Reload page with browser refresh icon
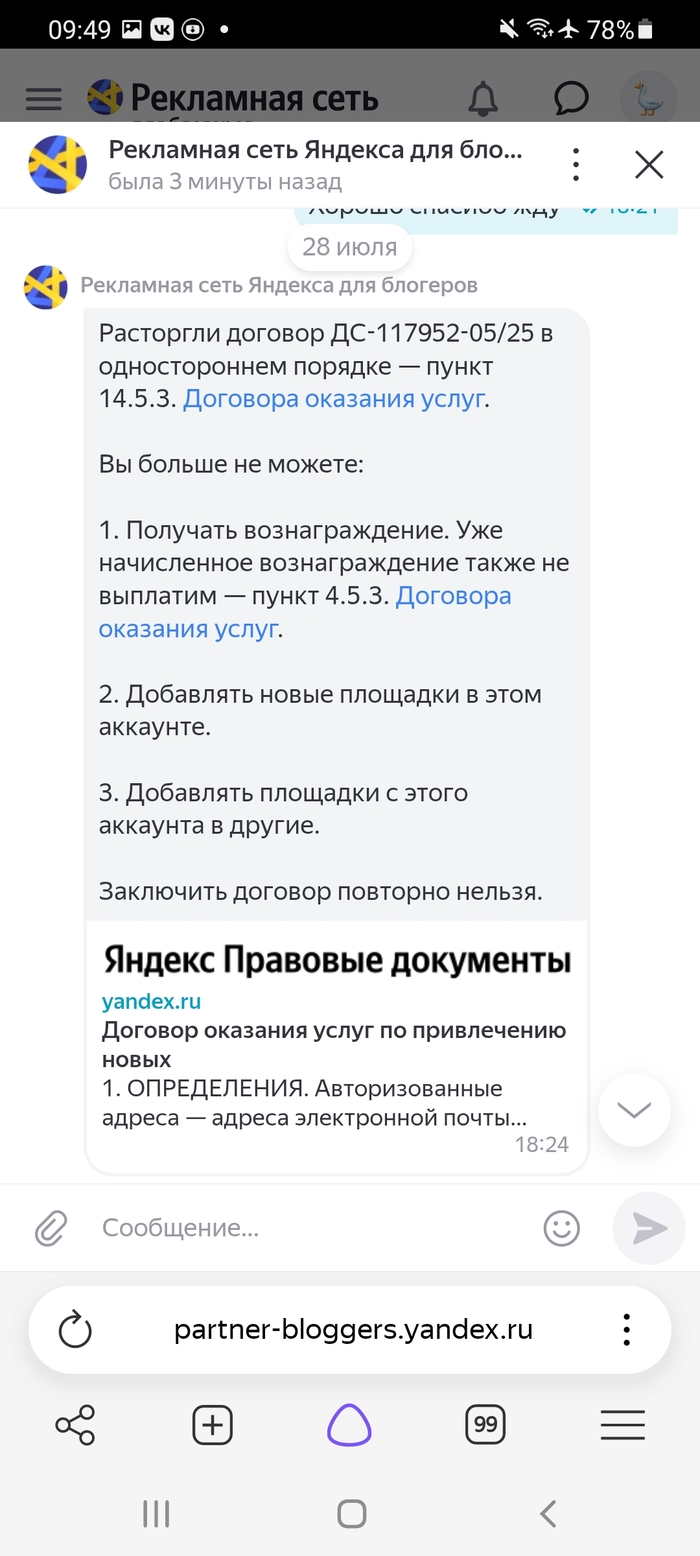Viewport: 700px width, 1556px height. click(75, 1330)
